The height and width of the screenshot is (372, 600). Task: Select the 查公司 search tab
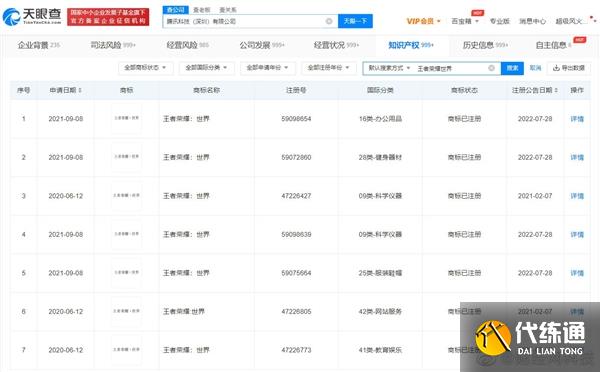pos(176,10)
